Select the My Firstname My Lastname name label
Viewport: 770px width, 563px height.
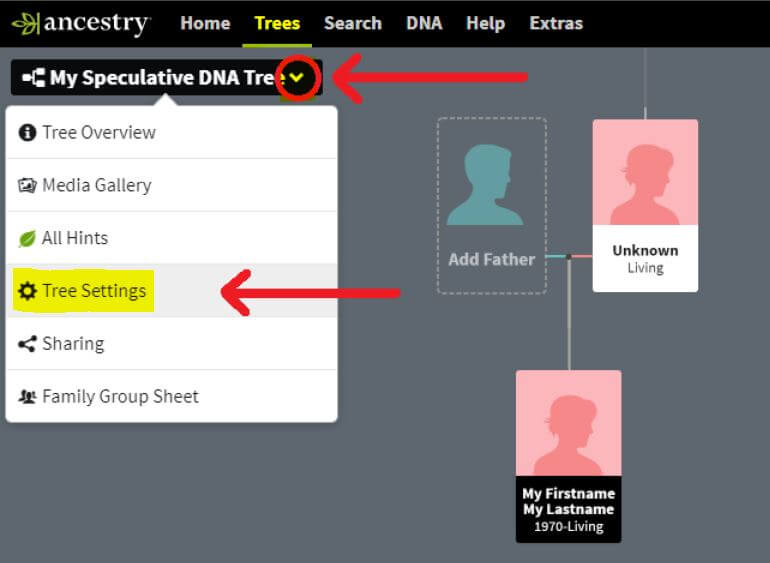click(x=569, y=501)
